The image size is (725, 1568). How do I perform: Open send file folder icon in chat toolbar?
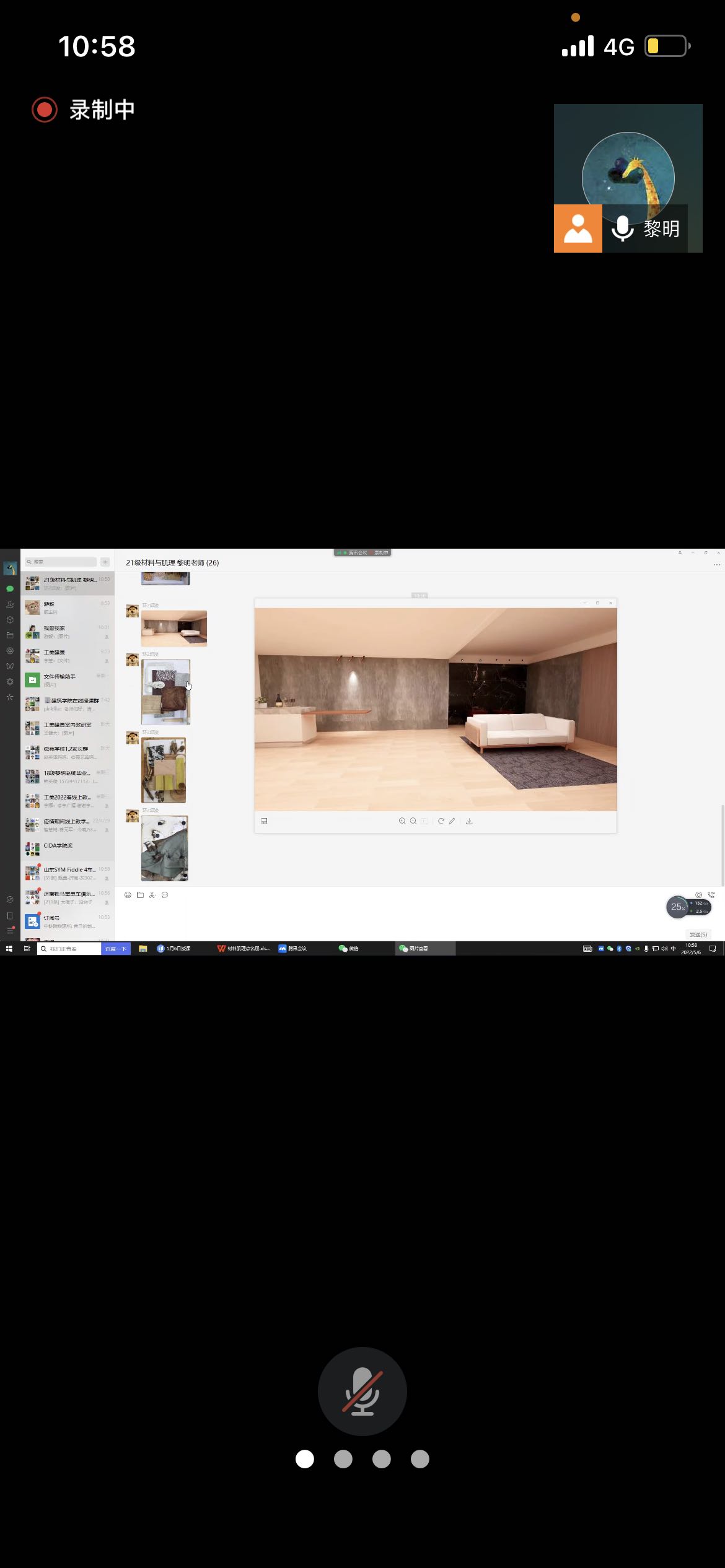[140, 895]
